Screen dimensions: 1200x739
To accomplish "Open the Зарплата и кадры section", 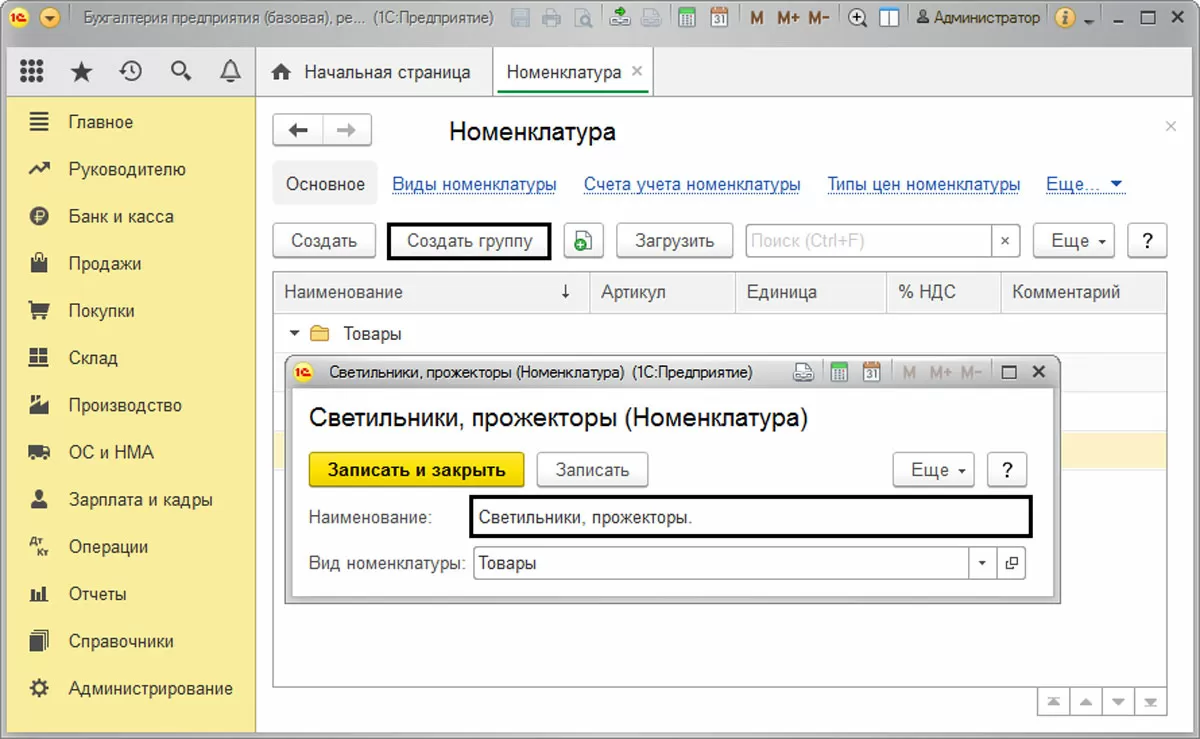I will (x=141, y=500).
